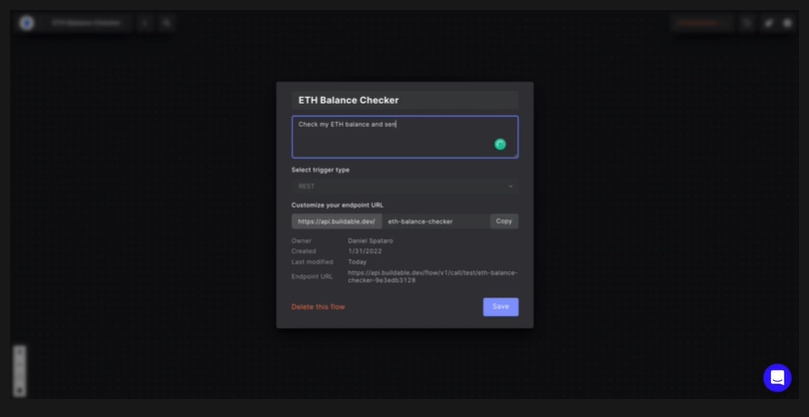Open the Select trigger type REST dropdown
Screen dimensions: 809x417
(404, 186)
